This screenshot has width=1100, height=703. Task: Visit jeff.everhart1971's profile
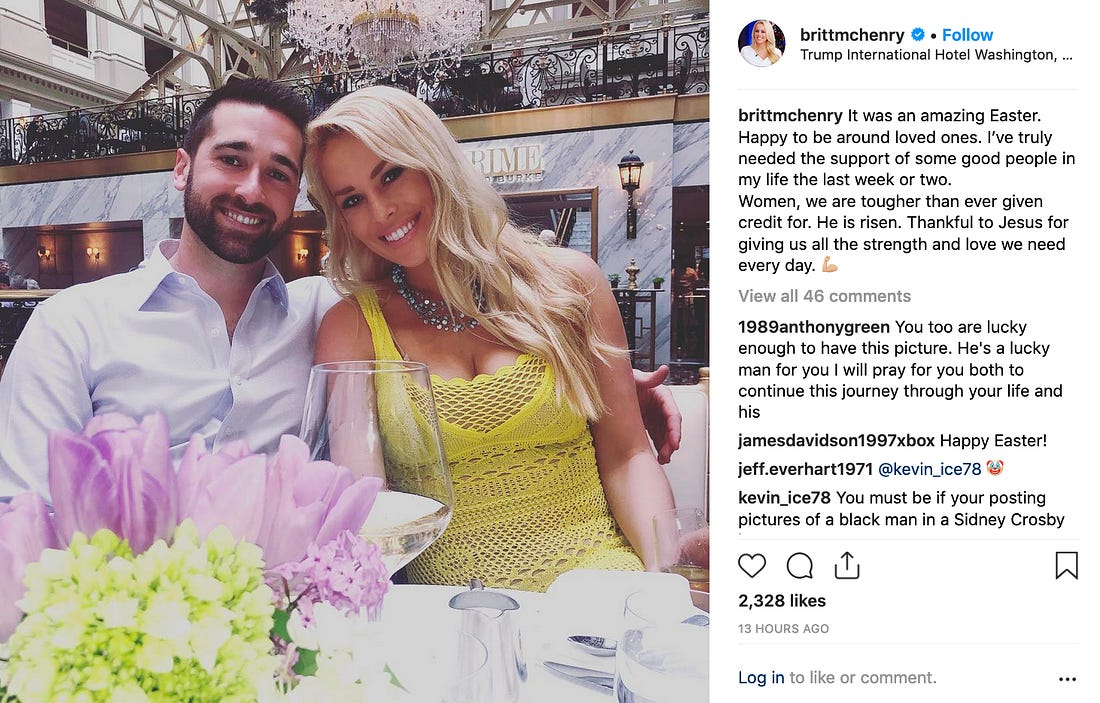[805, 469]
